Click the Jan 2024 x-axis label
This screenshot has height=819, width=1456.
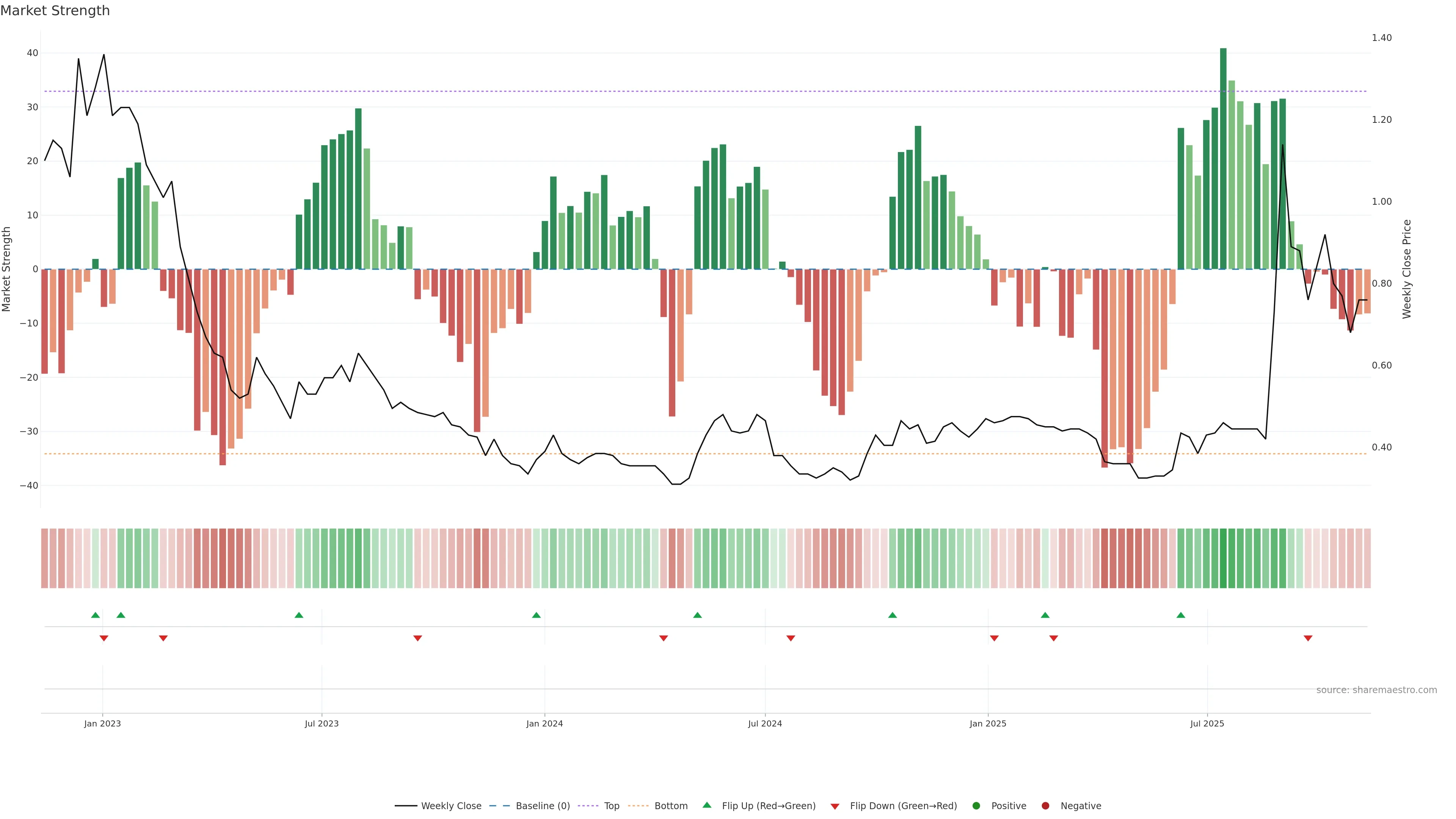544,723
